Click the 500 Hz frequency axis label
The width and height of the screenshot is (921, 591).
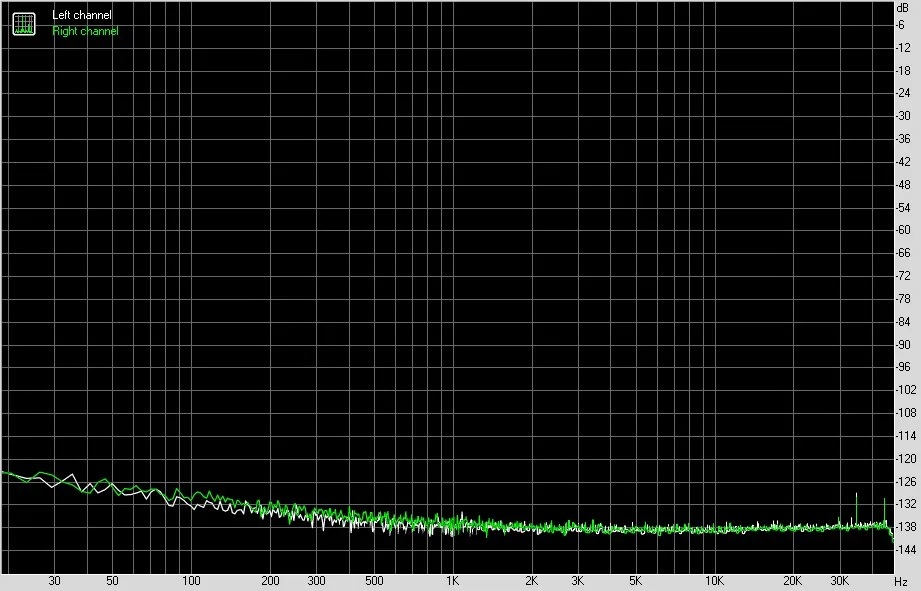tap(374, 581)
